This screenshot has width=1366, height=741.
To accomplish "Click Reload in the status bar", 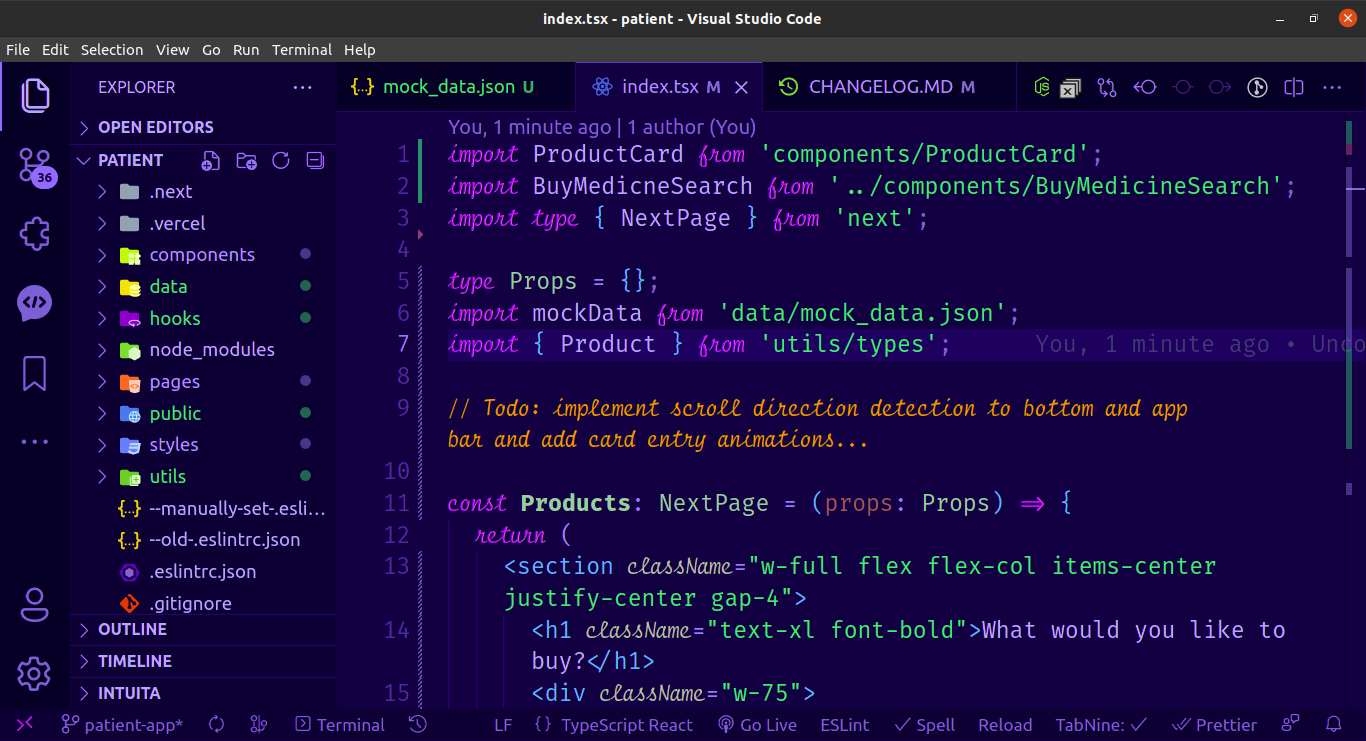I will coord(1005,725).
